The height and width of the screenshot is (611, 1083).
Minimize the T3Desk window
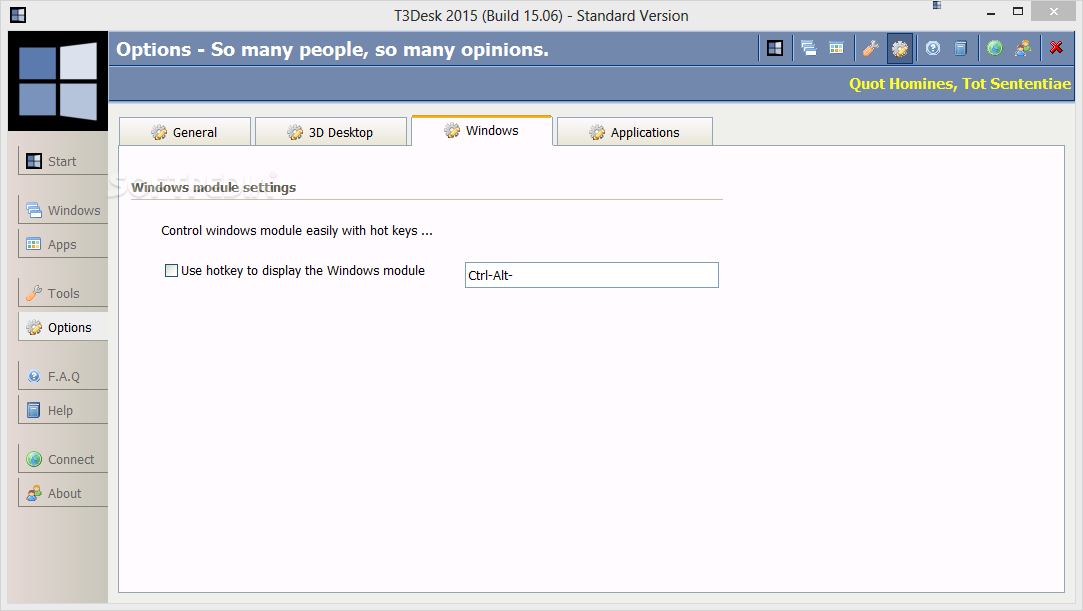click(990, 12)
